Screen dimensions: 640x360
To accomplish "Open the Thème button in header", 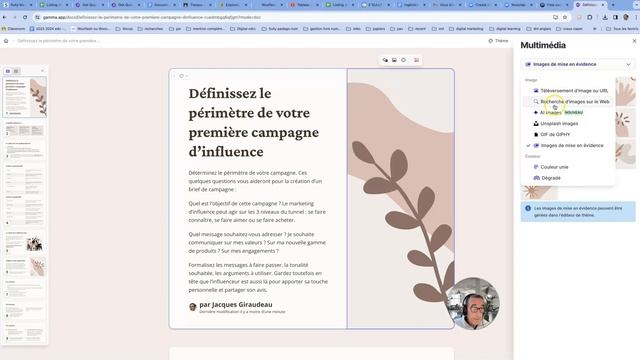I will point(498,41).
